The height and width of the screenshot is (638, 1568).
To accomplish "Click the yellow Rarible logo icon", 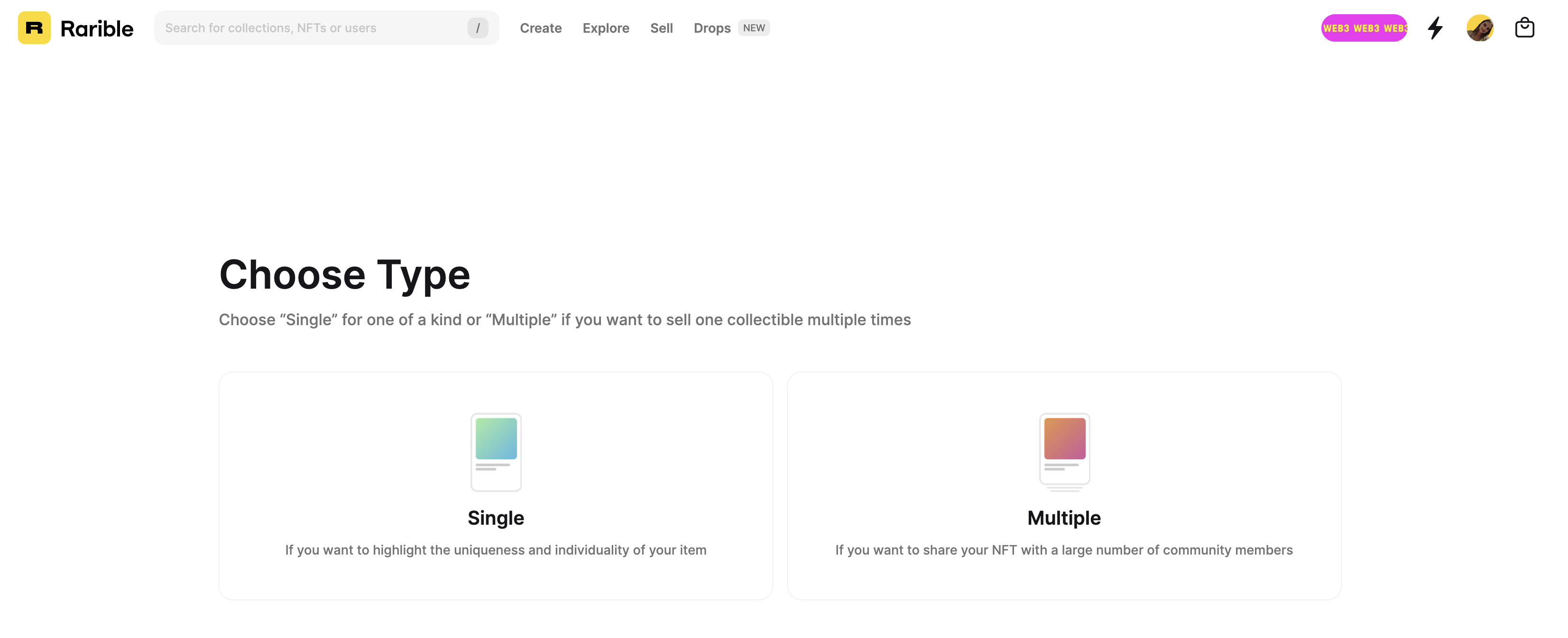I will [x=34, y=28].
